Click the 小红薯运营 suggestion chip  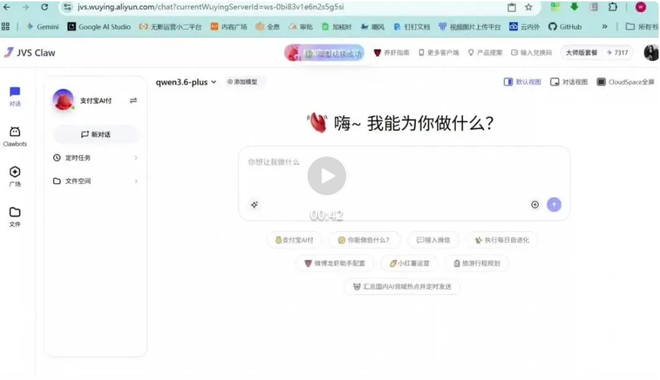(x=409, y=263)
